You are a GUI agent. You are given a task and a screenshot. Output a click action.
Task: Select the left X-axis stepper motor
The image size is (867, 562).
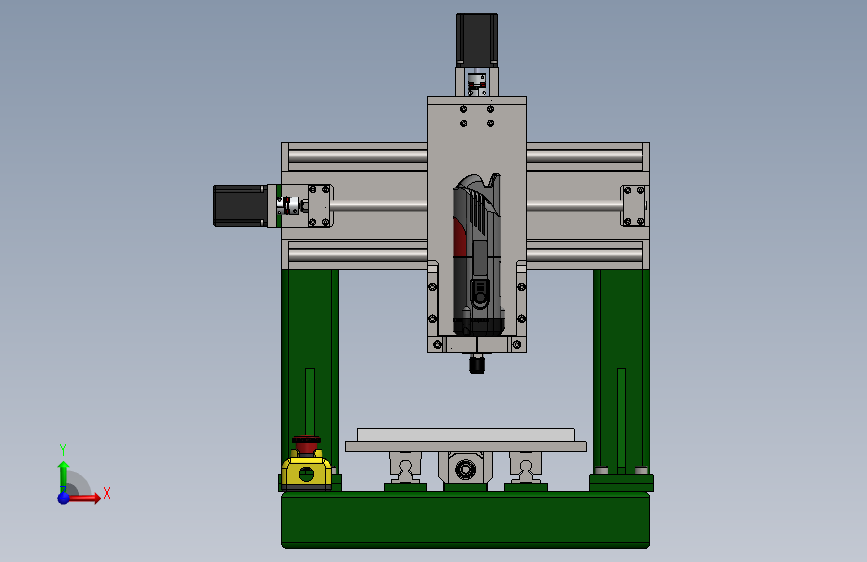[x=241, y=206]
